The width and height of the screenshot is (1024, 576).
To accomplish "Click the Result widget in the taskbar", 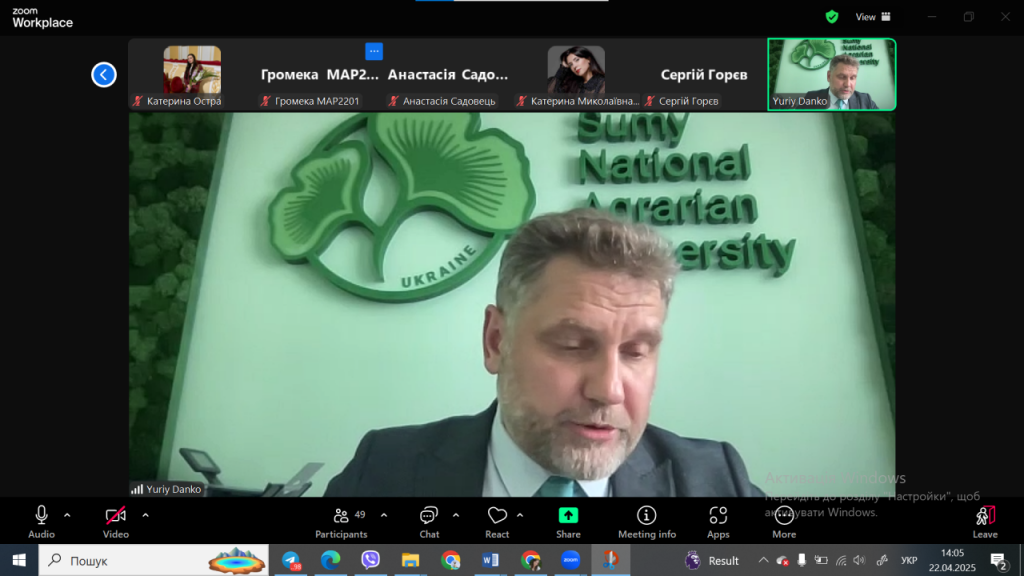I will click(x=712, y=560).
